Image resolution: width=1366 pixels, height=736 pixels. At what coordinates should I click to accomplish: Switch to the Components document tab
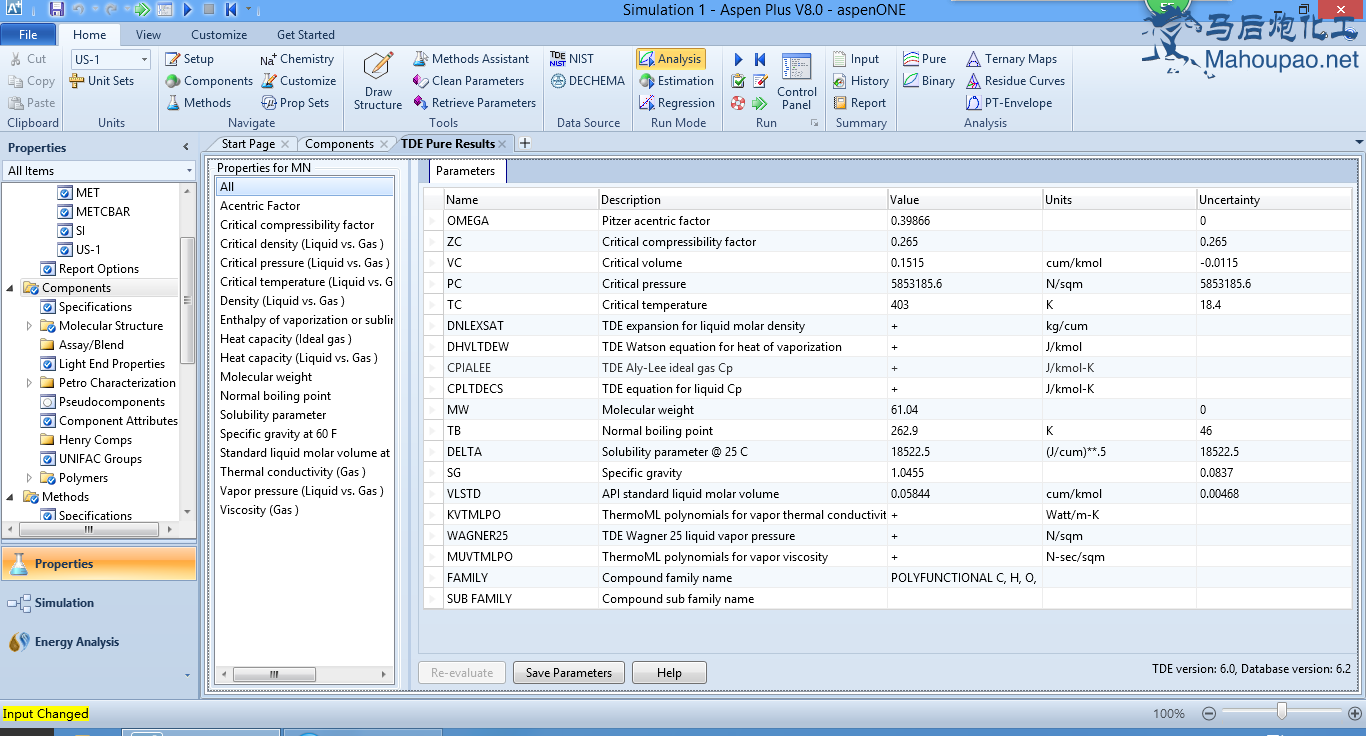pos(339,144)
